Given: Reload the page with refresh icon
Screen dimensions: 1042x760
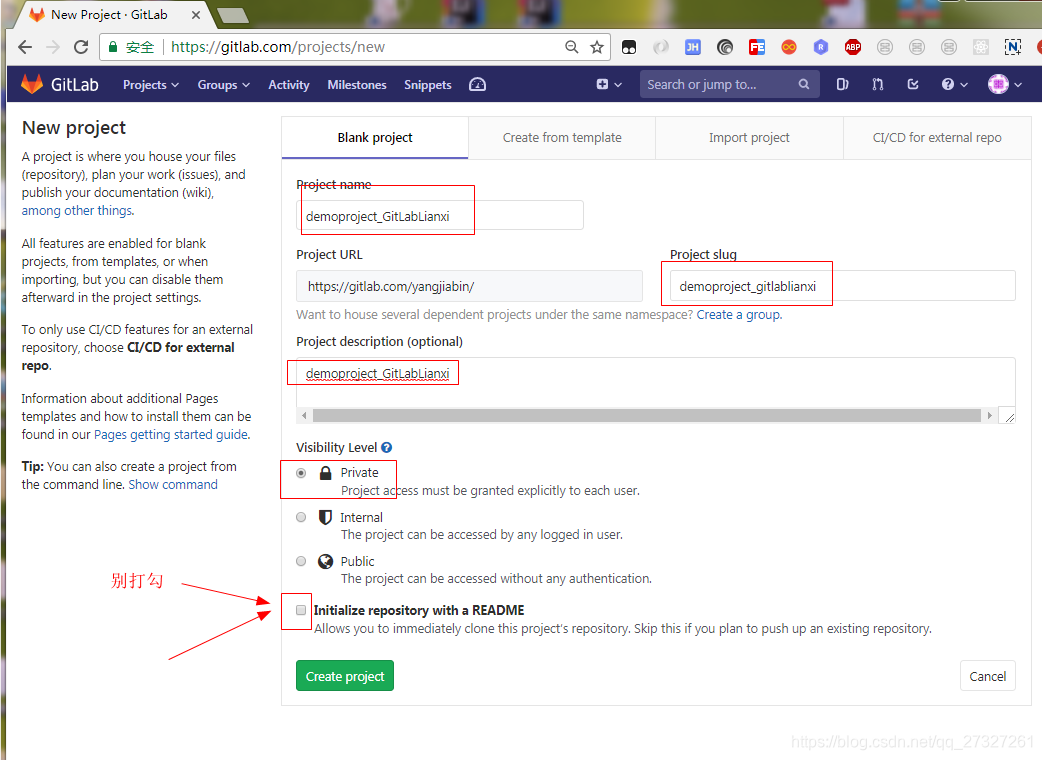Looking at the screenshot, I should [x=81, y=47].
